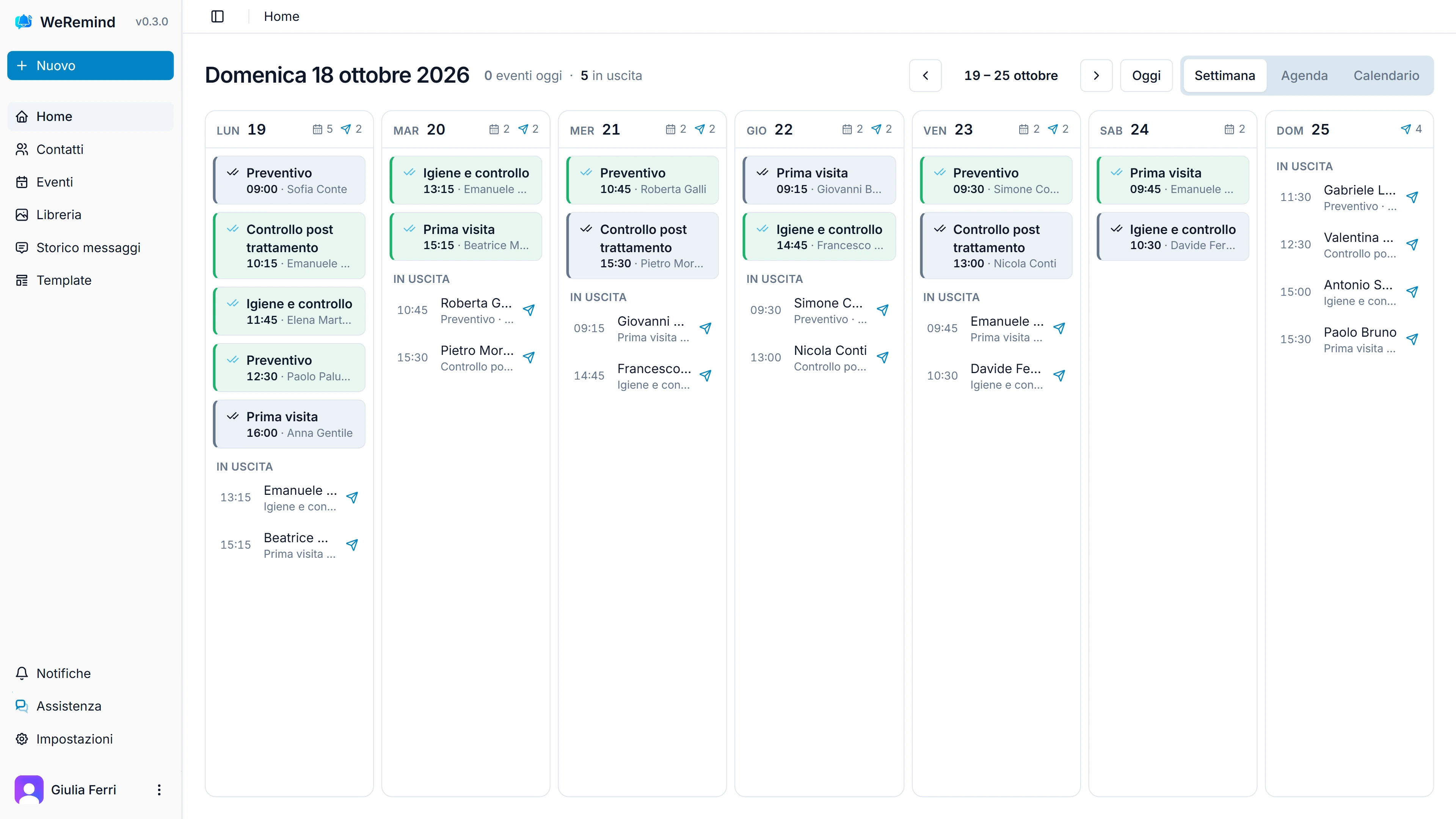Send reminder to Emanuele at 09:45 Friday
This screenshot has height=819, width=1456.
tap(1059, 328)
